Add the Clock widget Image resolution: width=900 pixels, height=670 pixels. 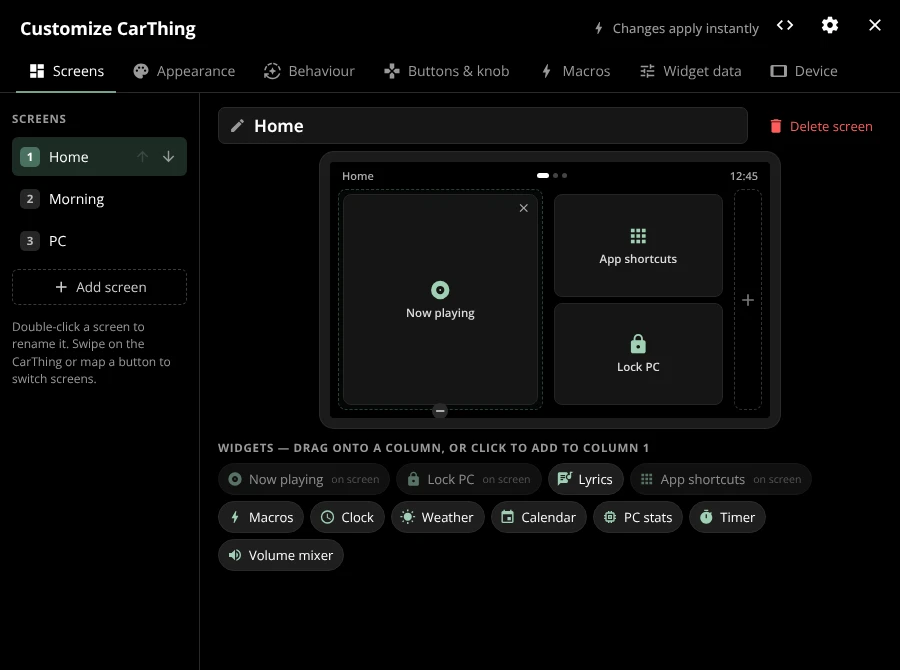[x=347, y=517]
